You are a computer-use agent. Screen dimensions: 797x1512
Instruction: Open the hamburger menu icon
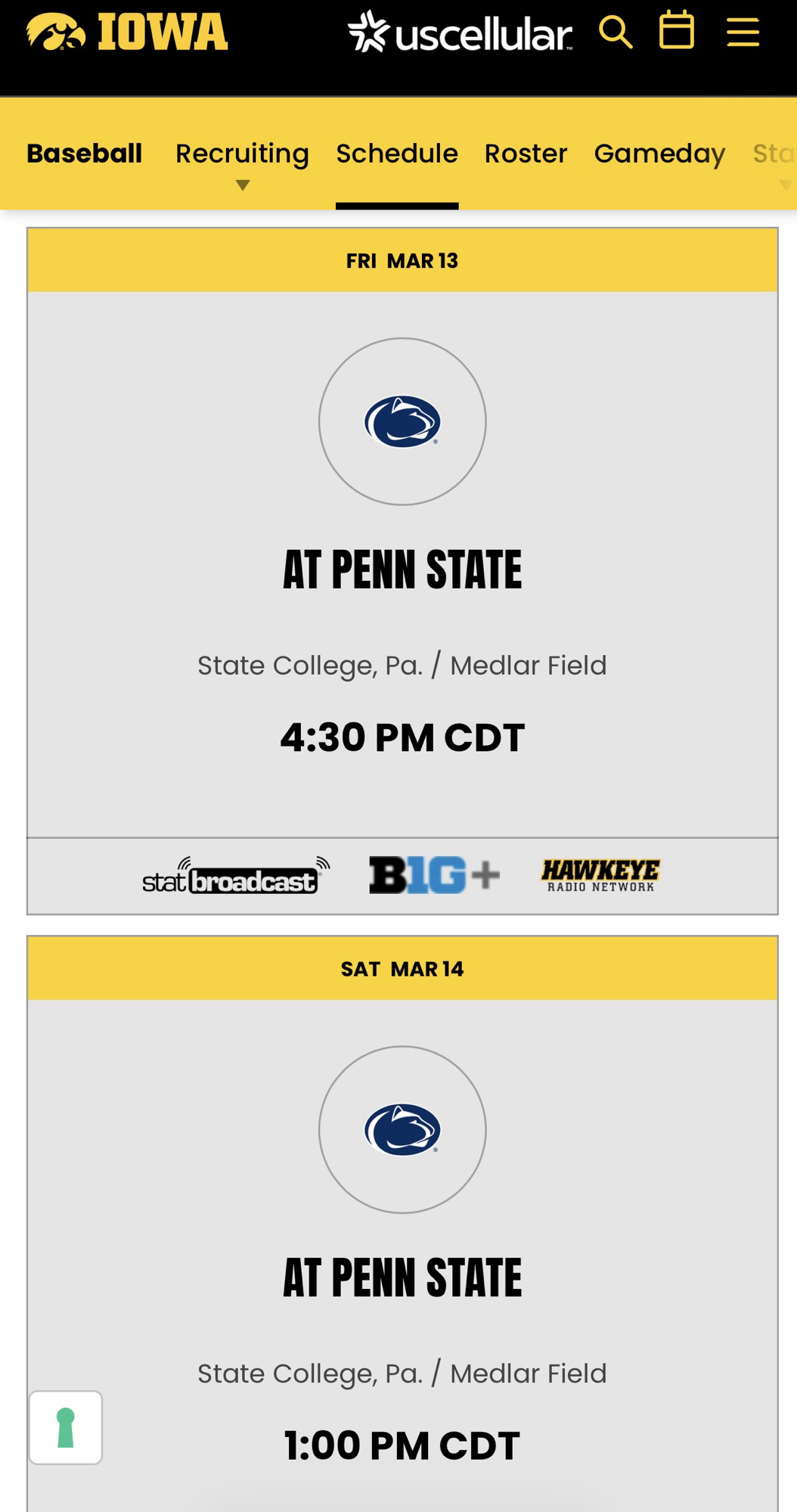point(743,33)
